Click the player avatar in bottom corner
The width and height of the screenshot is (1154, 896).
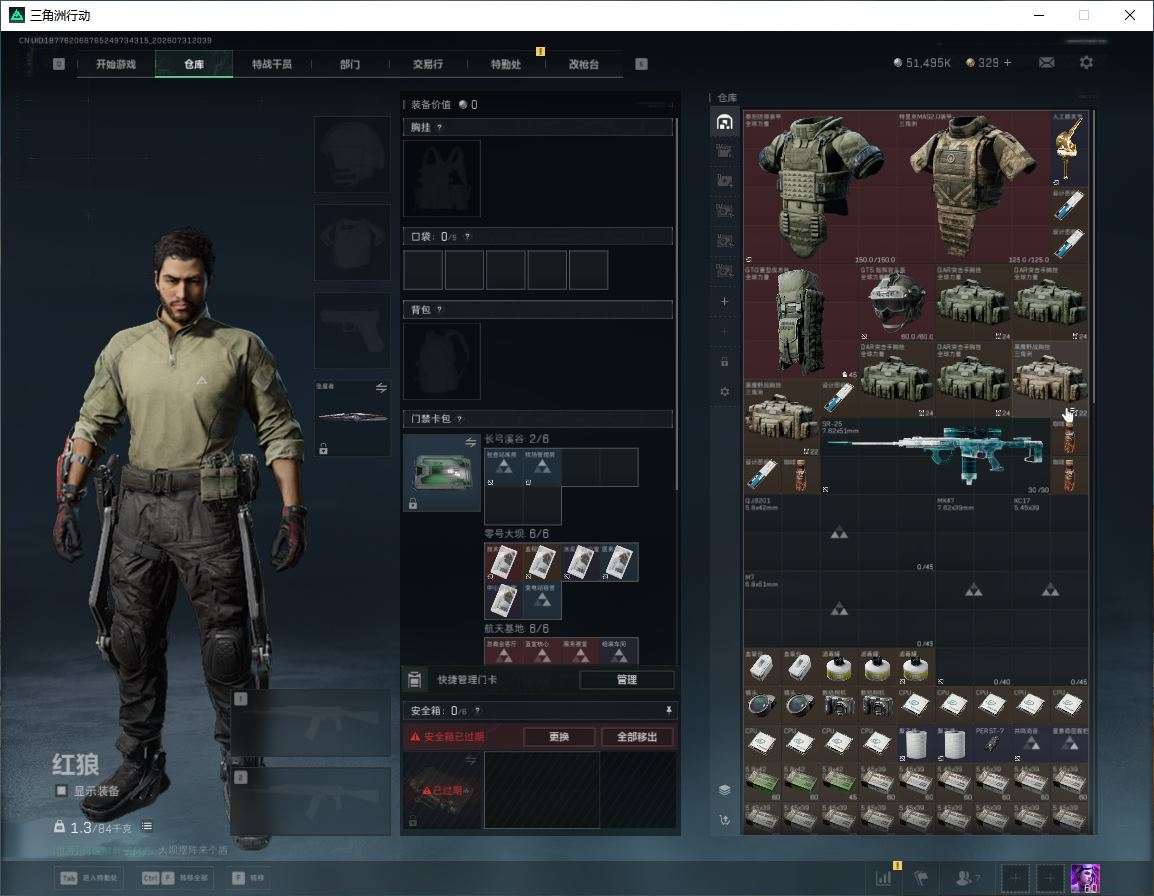[x=1085, y=878]
